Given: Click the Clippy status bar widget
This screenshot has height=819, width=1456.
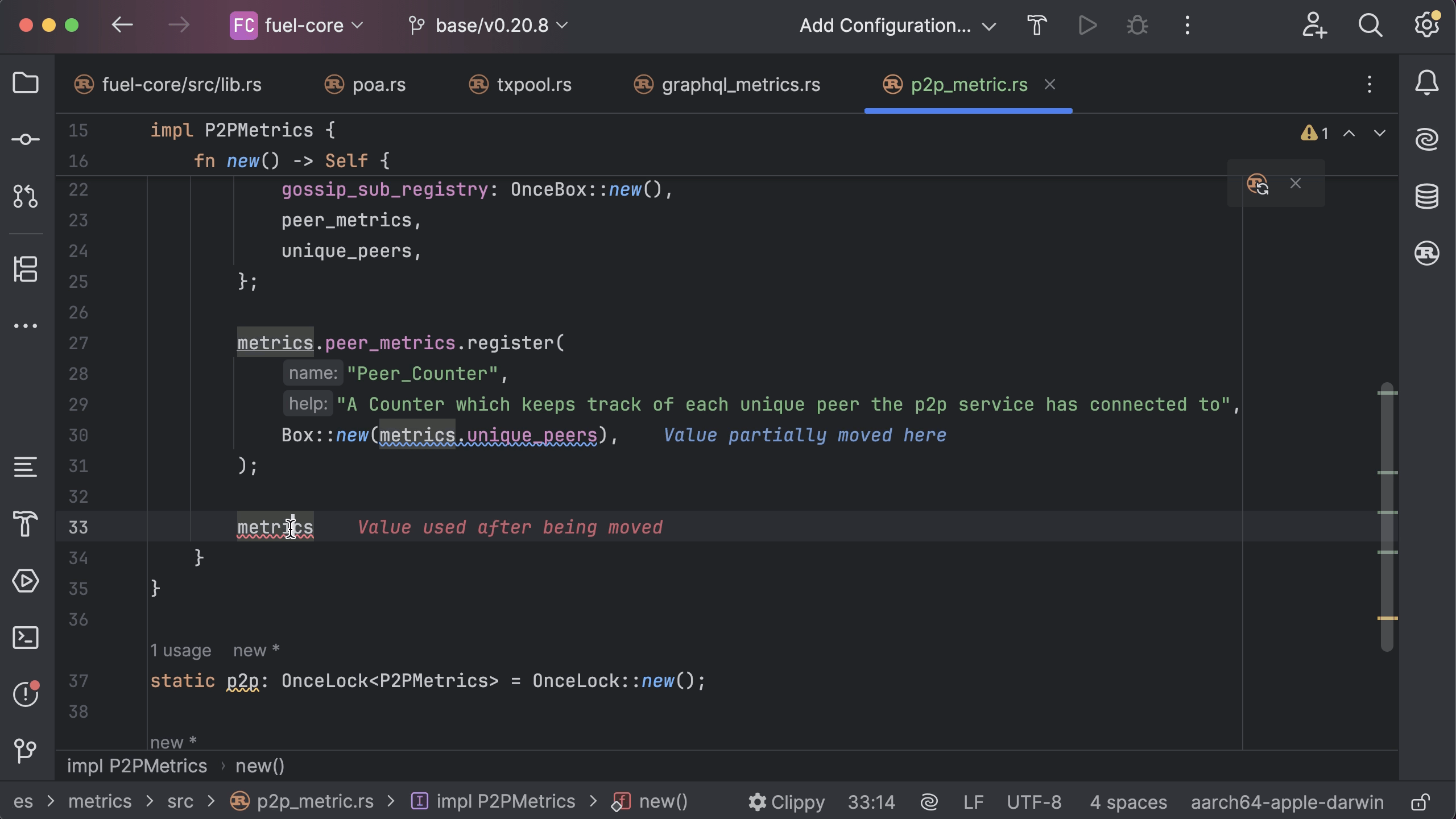Looking at the screenshot, I should tap(787, 802).
